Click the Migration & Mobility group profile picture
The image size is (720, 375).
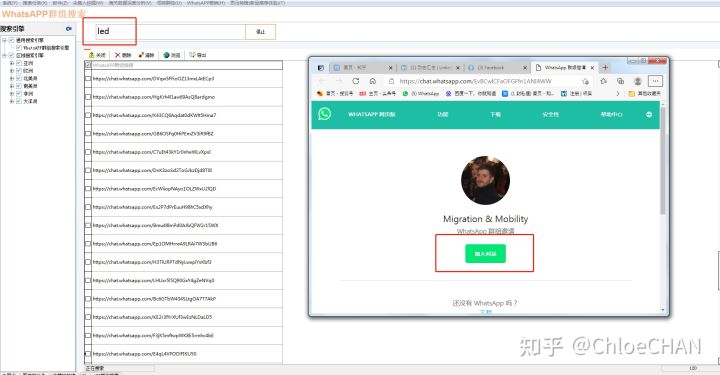coord(485,180)
